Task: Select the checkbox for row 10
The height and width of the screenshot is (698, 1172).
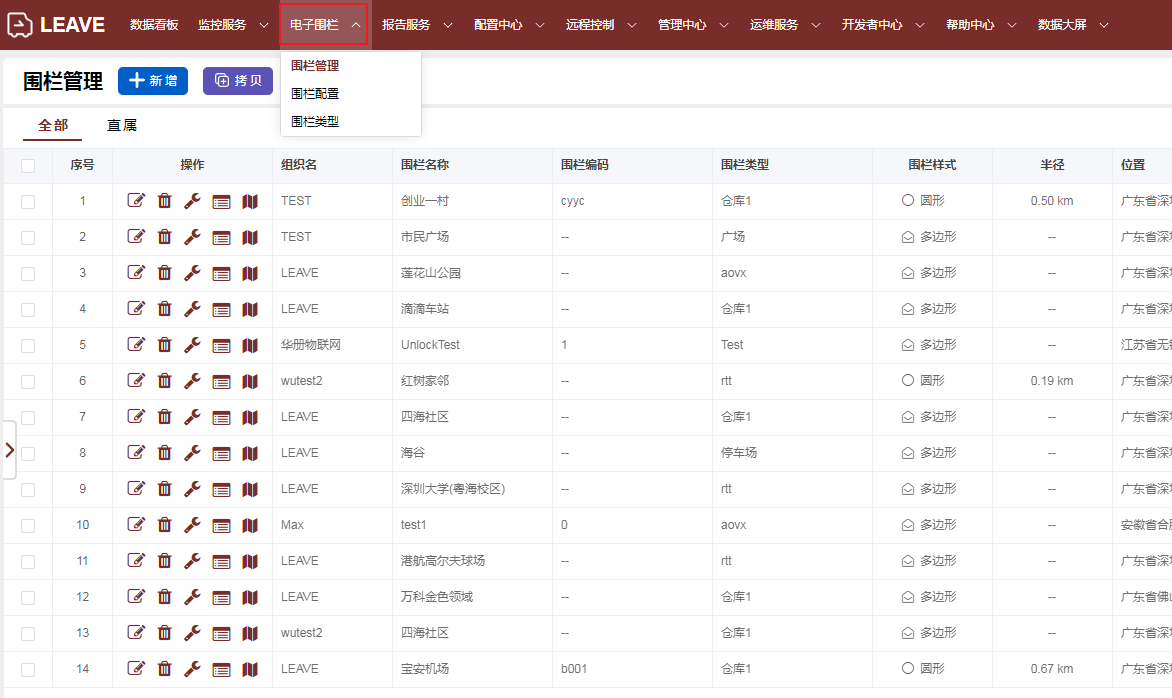Action: tap(28, 525)
